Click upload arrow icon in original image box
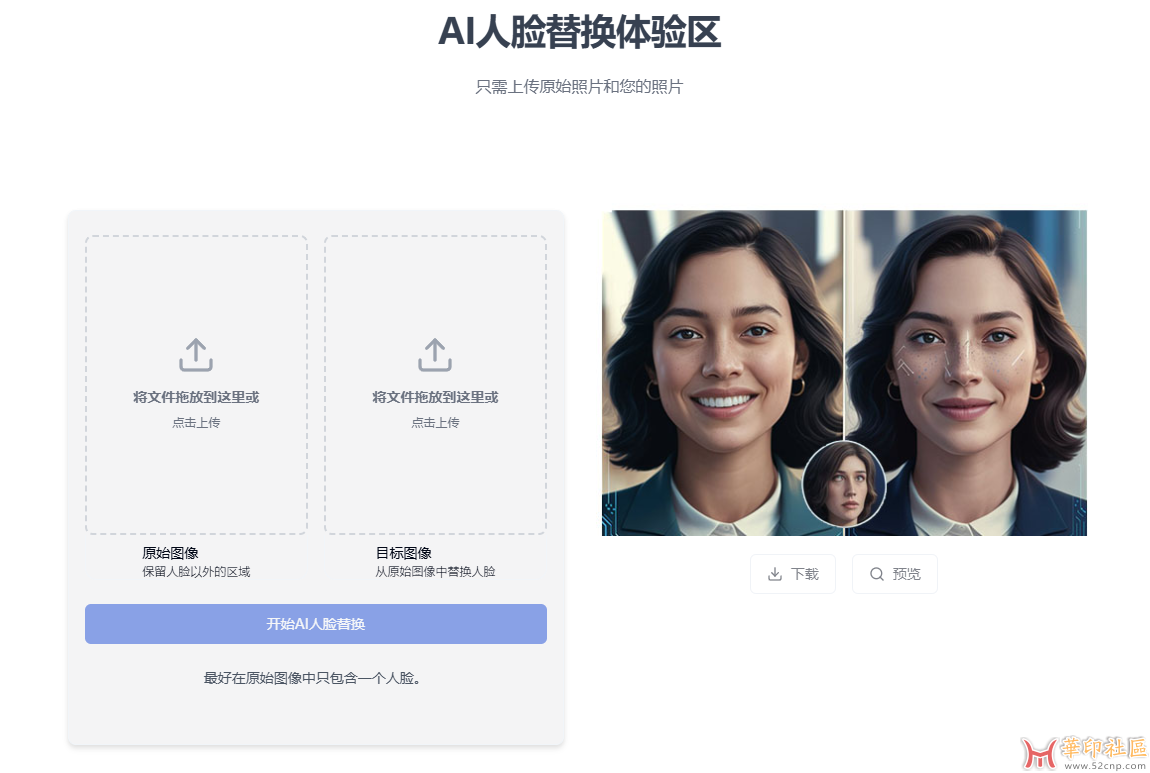Image resolution: width=1150 pixels, height=773 pixels. click(x=196, y=355)
